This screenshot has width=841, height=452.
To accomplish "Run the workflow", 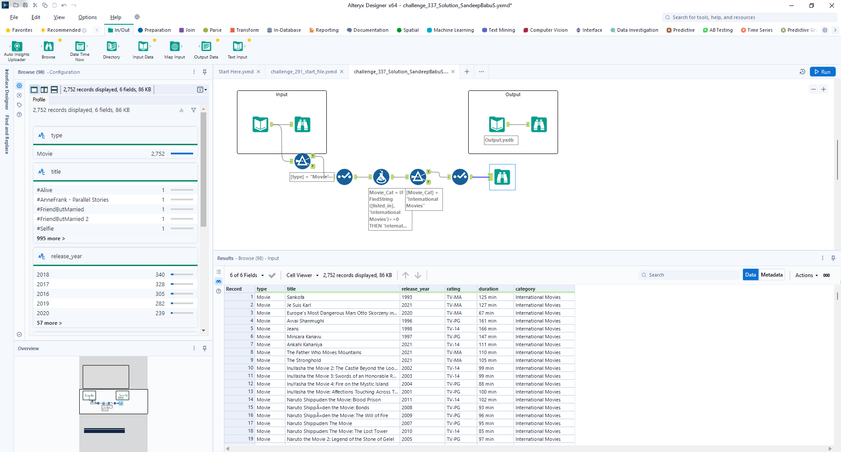I will pyautogui.click(x=822, y=72).
